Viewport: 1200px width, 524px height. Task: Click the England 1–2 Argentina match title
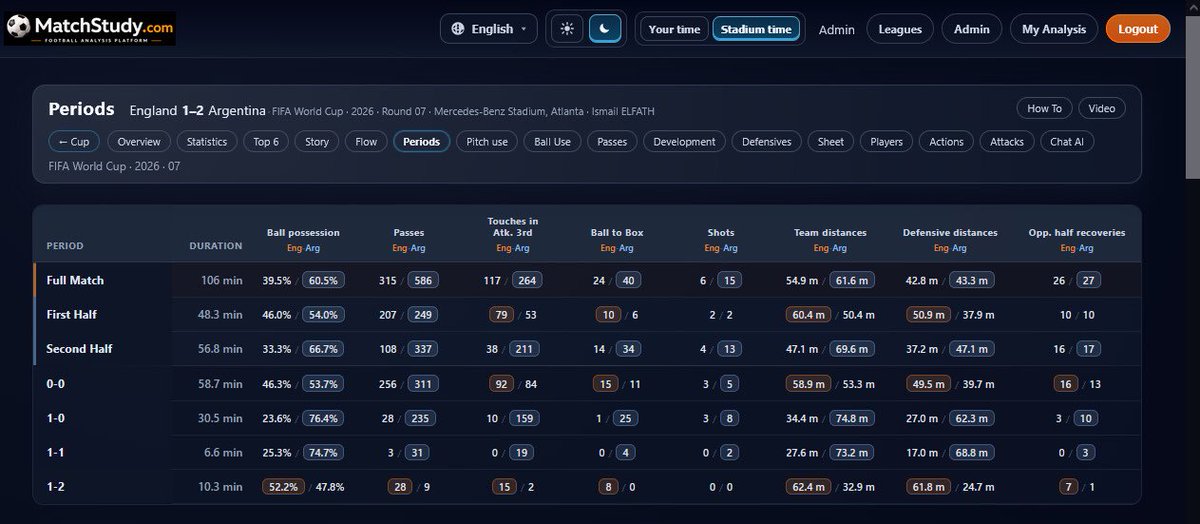[198, 109]
